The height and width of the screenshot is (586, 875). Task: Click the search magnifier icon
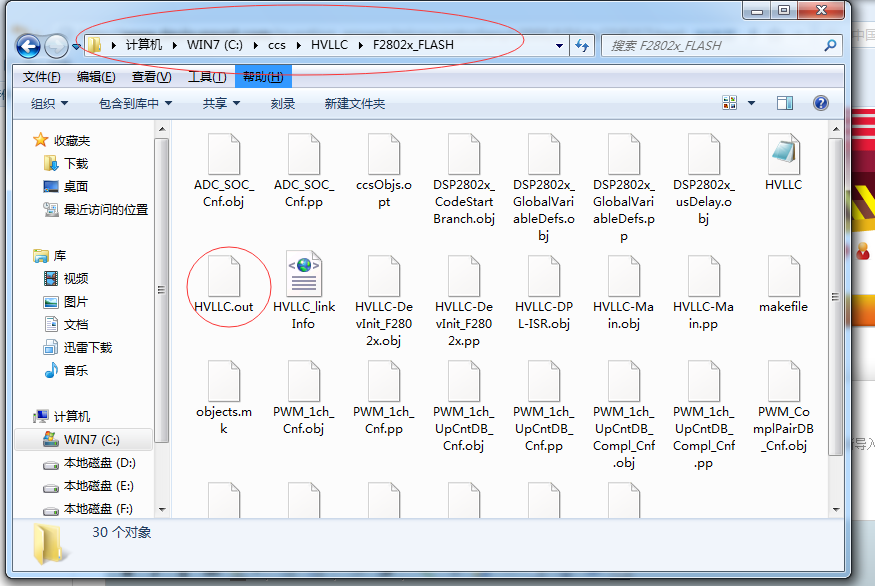click(830, 45)
